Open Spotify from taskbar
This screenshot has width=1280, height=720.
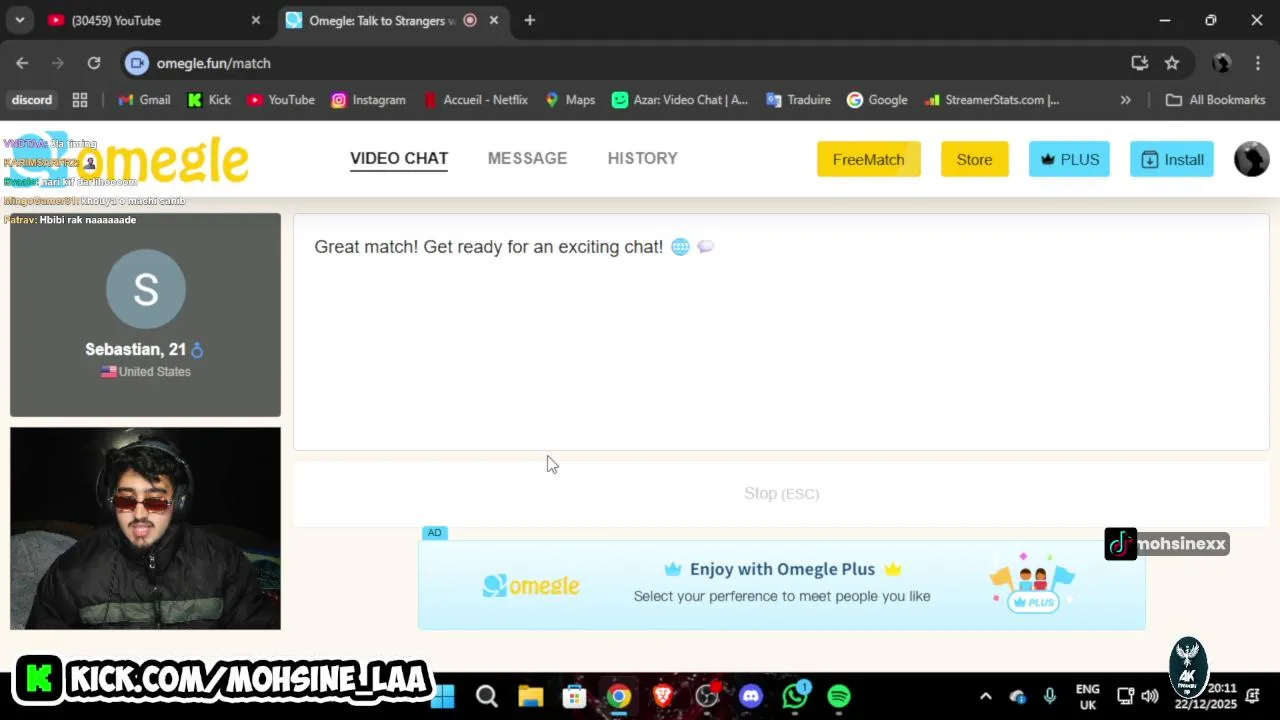pos(839,696)
